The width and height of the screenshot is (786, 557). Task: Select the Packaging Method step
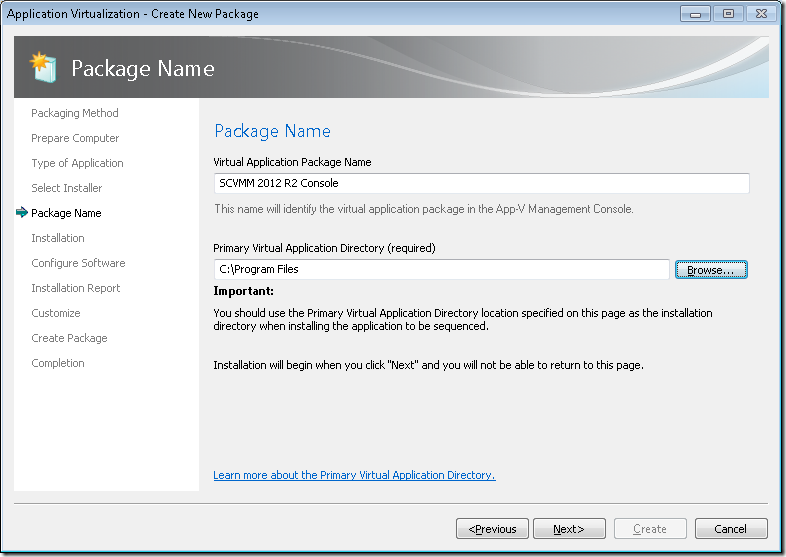75,113
